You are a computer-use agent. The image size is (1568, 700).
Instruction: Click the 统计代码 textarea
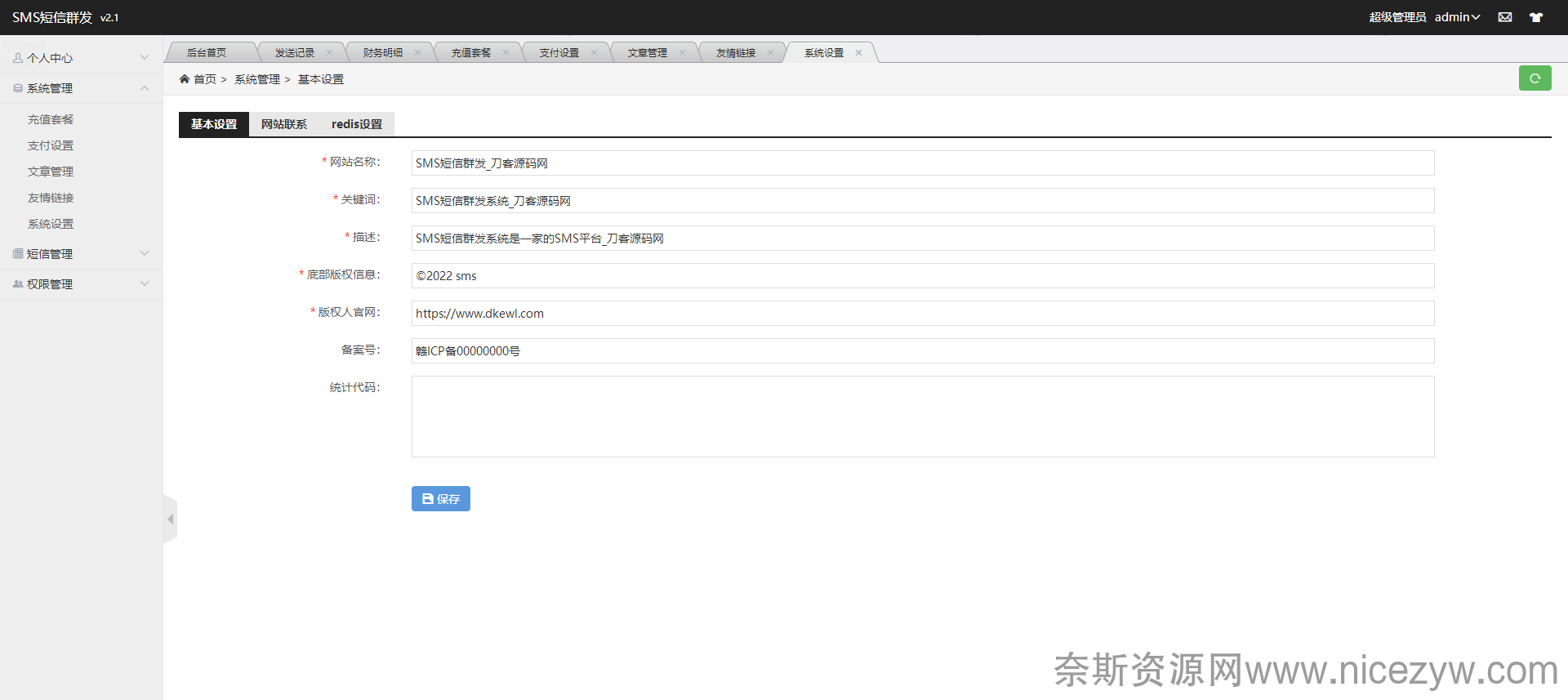[923, 417]
